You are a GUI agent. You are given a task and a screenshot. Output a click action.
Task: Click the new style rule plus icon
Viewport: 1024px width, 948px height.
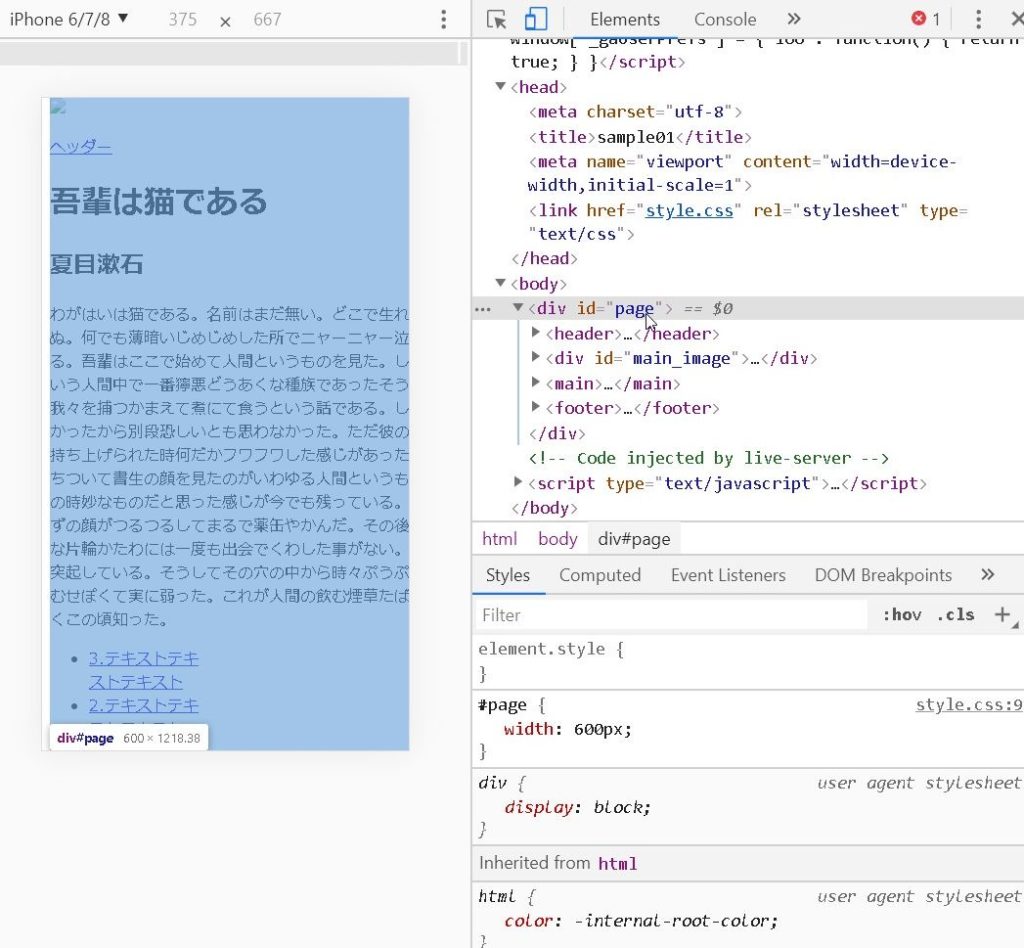click(x=1002, y=615)
